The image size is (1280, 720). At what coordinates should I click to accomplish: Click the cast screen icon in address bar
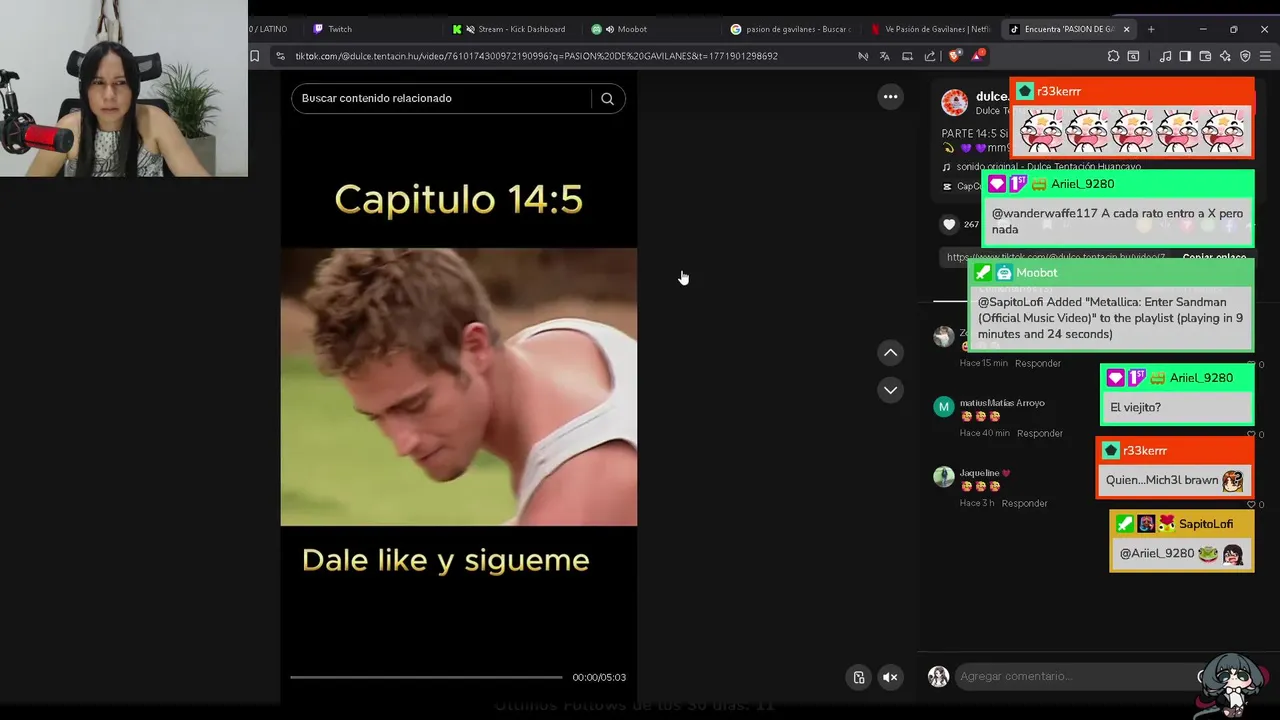[x=907, y=56]
